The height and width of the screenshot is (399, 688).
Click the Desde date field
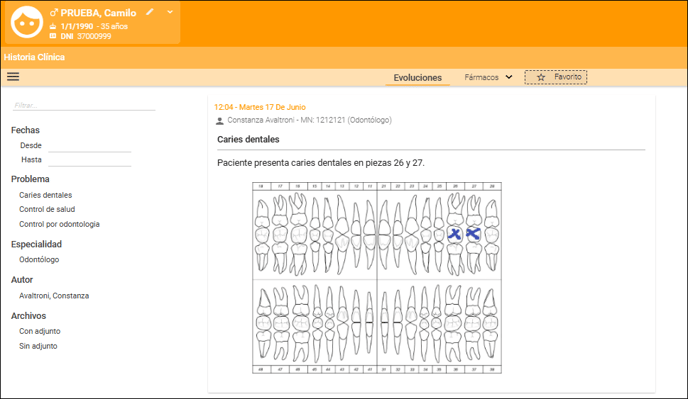90,146
